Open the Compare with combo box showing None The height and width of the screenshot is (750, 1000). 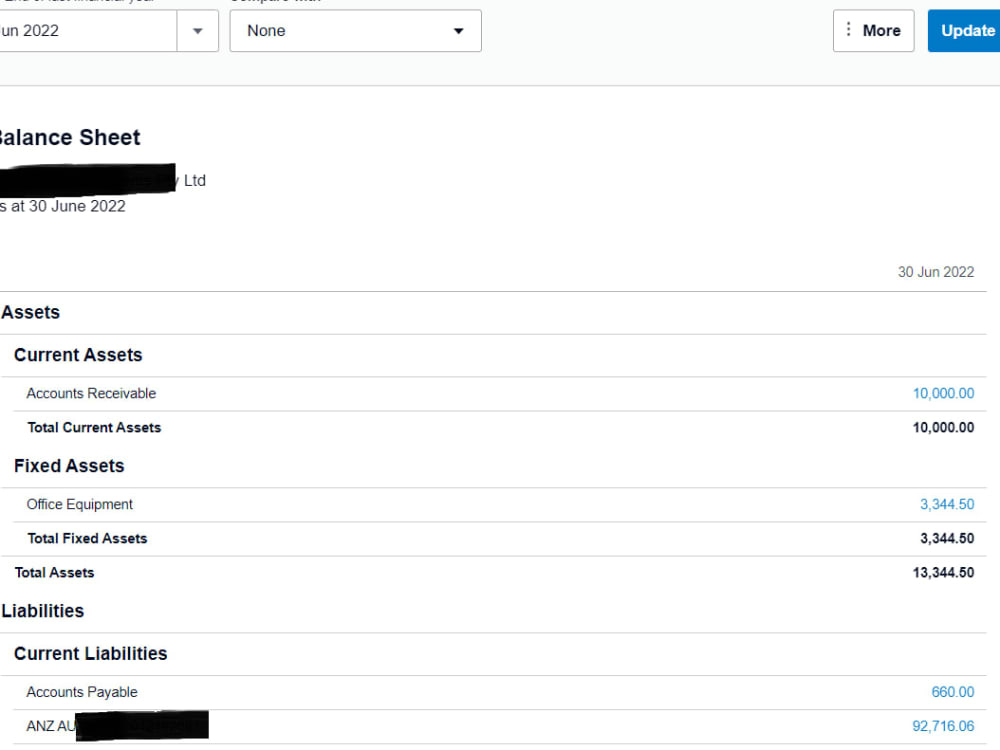click(x=355, y=30)
